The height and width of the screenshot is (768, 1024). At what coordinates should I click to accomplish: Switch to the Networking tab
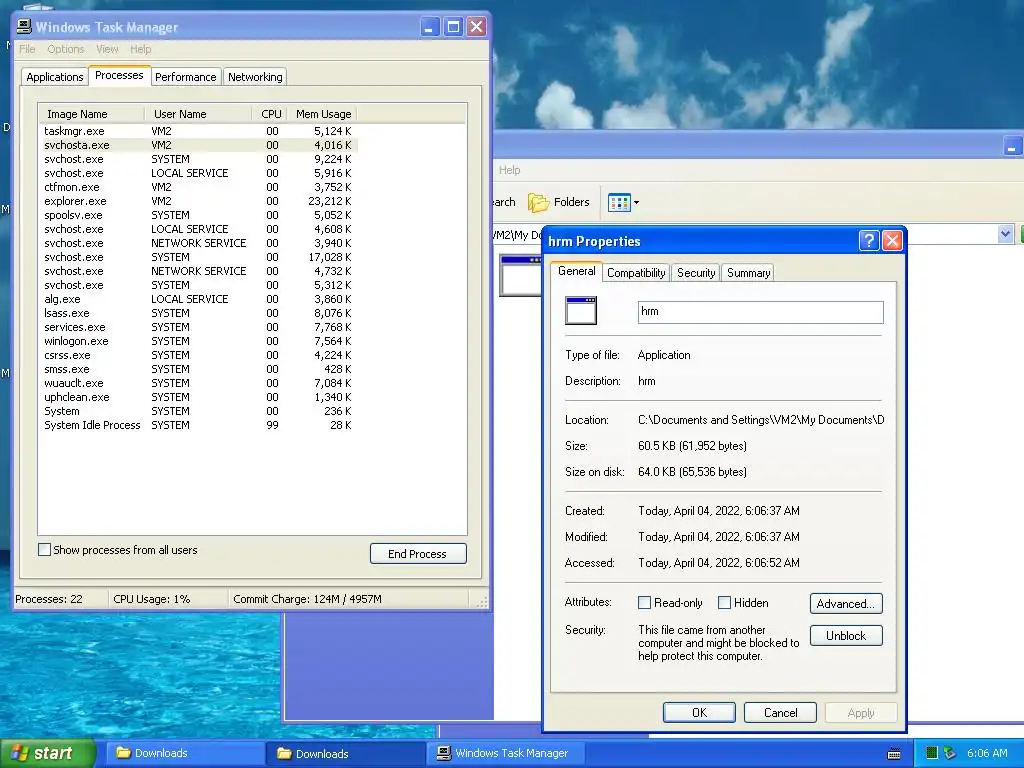tap(255, 77)
